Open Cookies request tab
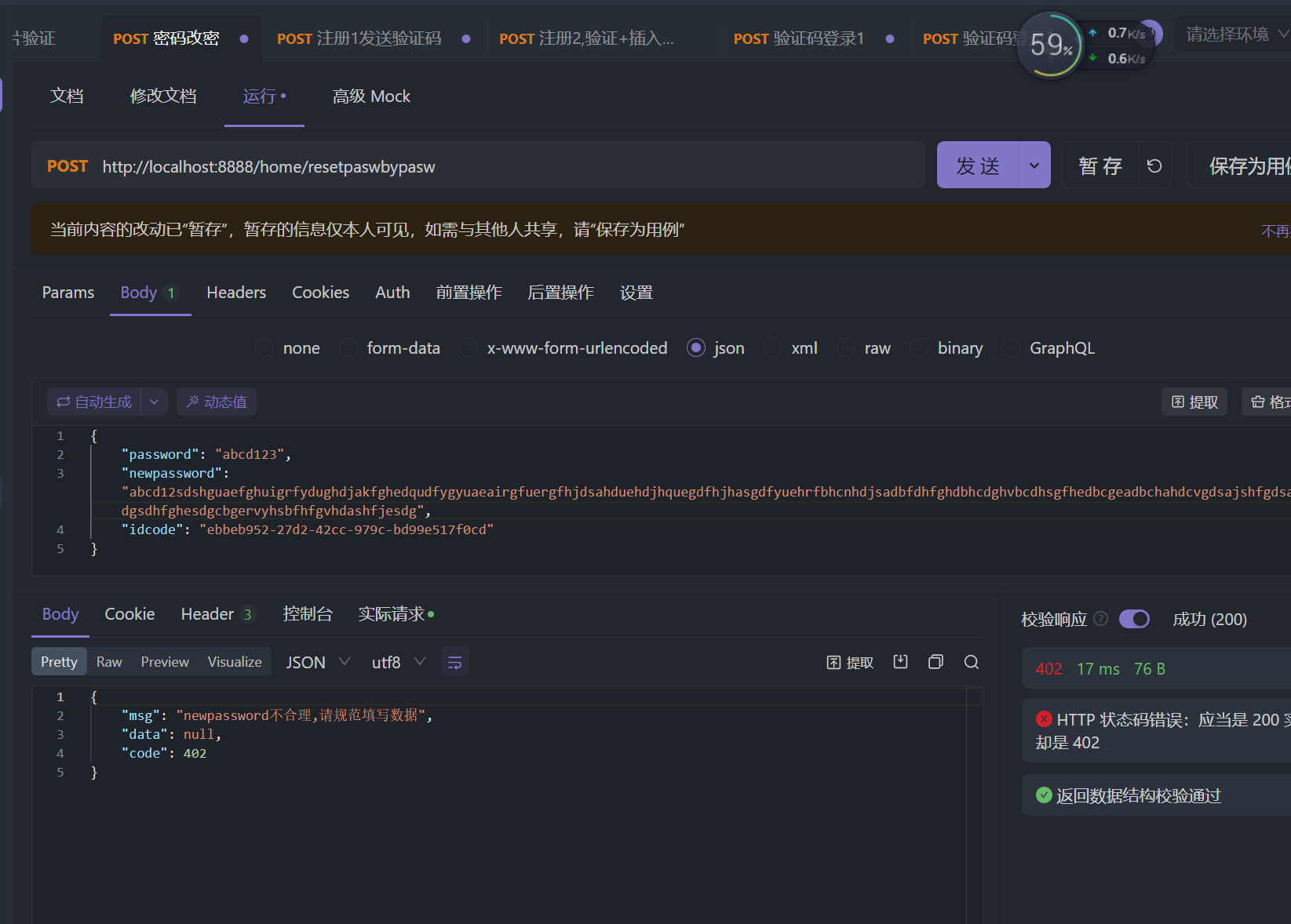Viewport: 1291px width, 924px height. (320, 292)
